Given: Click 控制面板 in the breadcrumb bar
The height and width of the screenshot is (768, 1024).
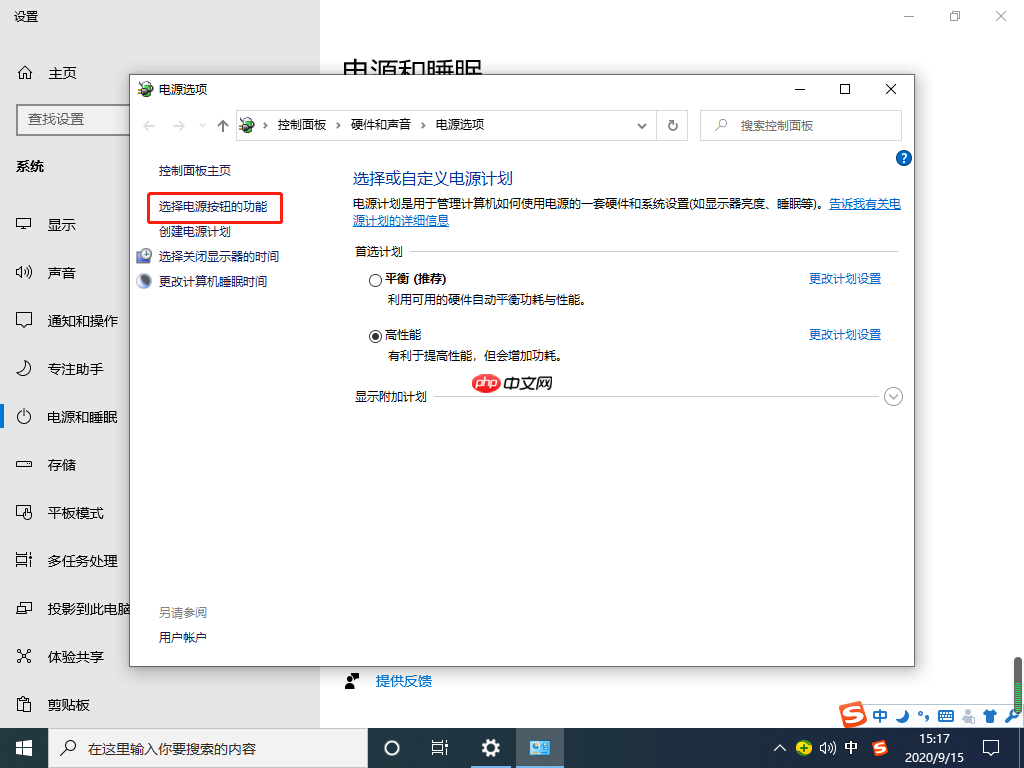Looking at the screenshot, I should [303, 125].
